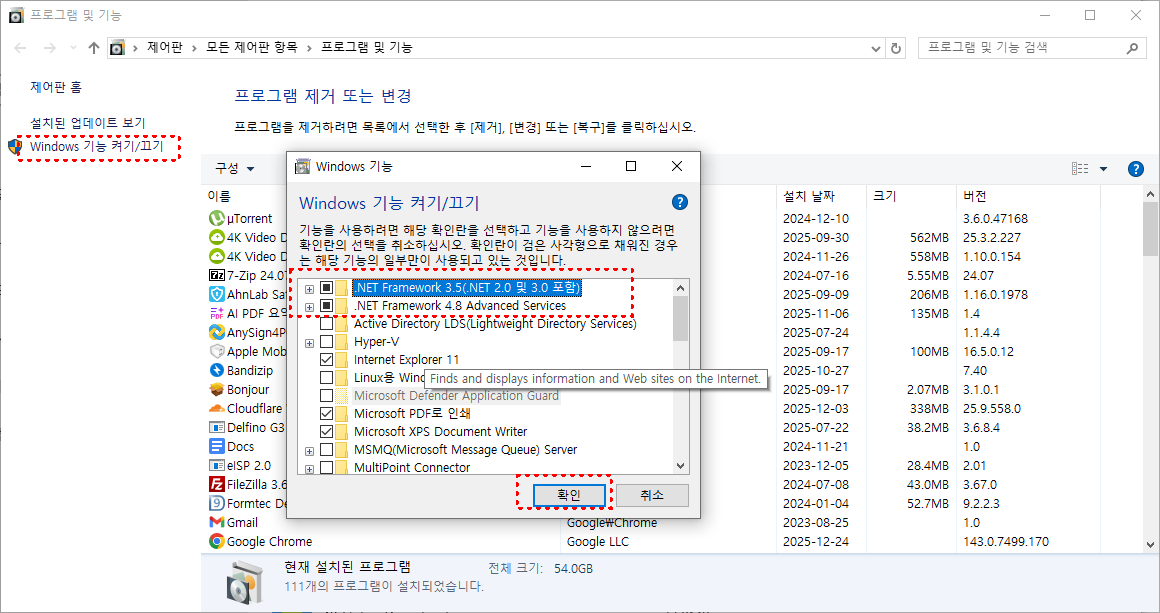
Task: Uncheck Microsoft XPS Document Writer
Action: [326, 431]
